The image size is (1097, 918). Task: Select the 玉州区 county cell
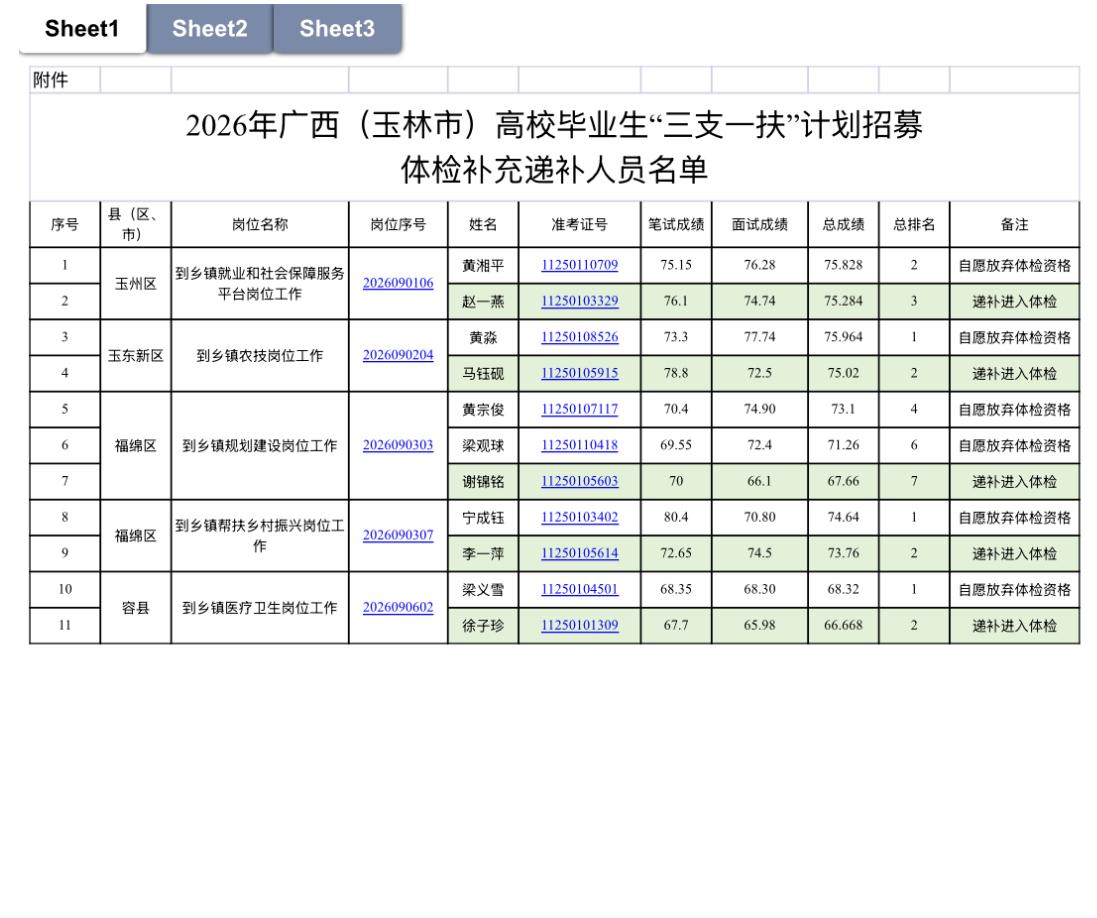(x=136, y=283)
